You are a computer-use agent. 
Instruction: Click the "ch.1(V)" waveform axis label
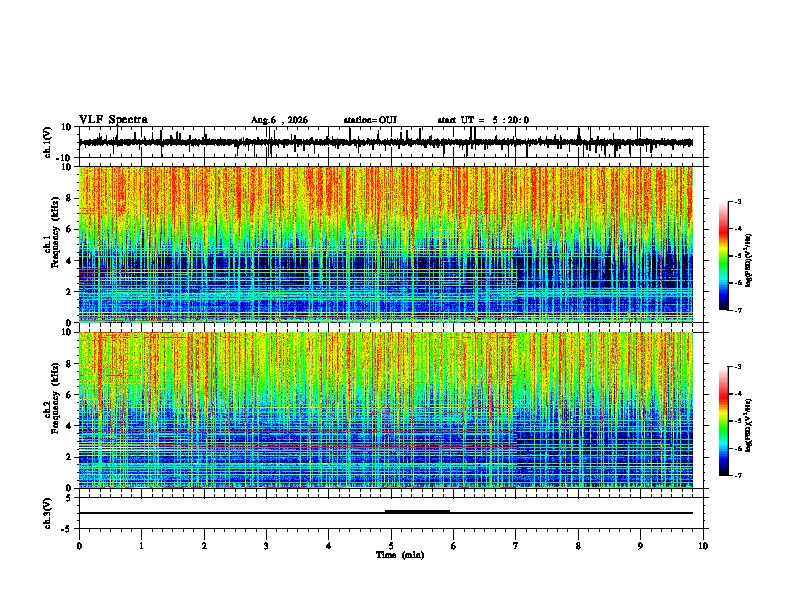point(48,142)
